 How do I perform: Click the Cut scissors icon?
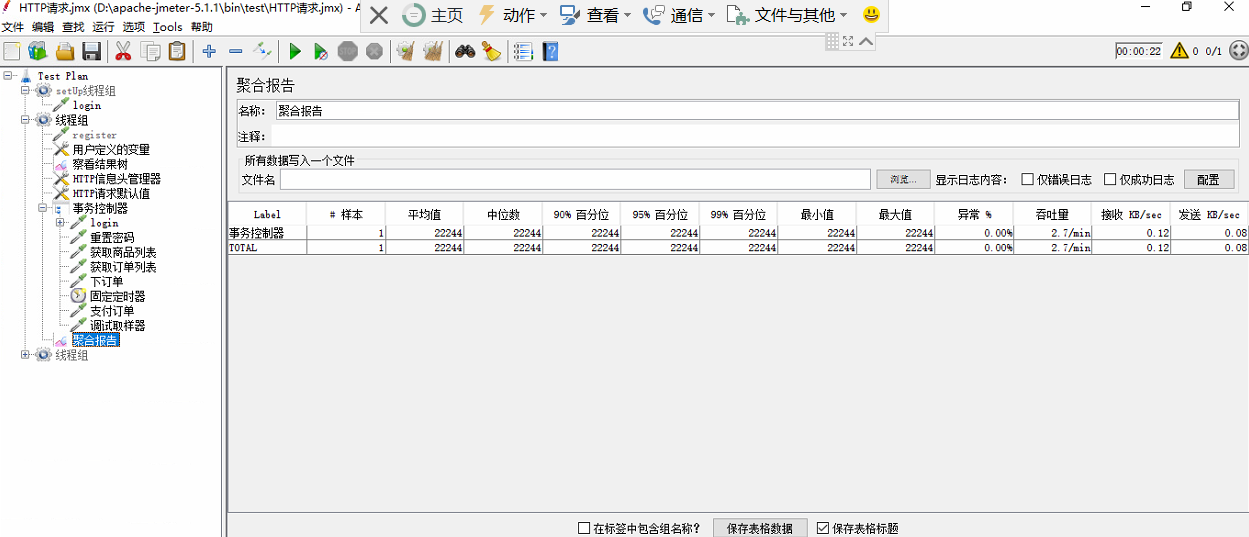pyautogui.click(x=124, y=51)
